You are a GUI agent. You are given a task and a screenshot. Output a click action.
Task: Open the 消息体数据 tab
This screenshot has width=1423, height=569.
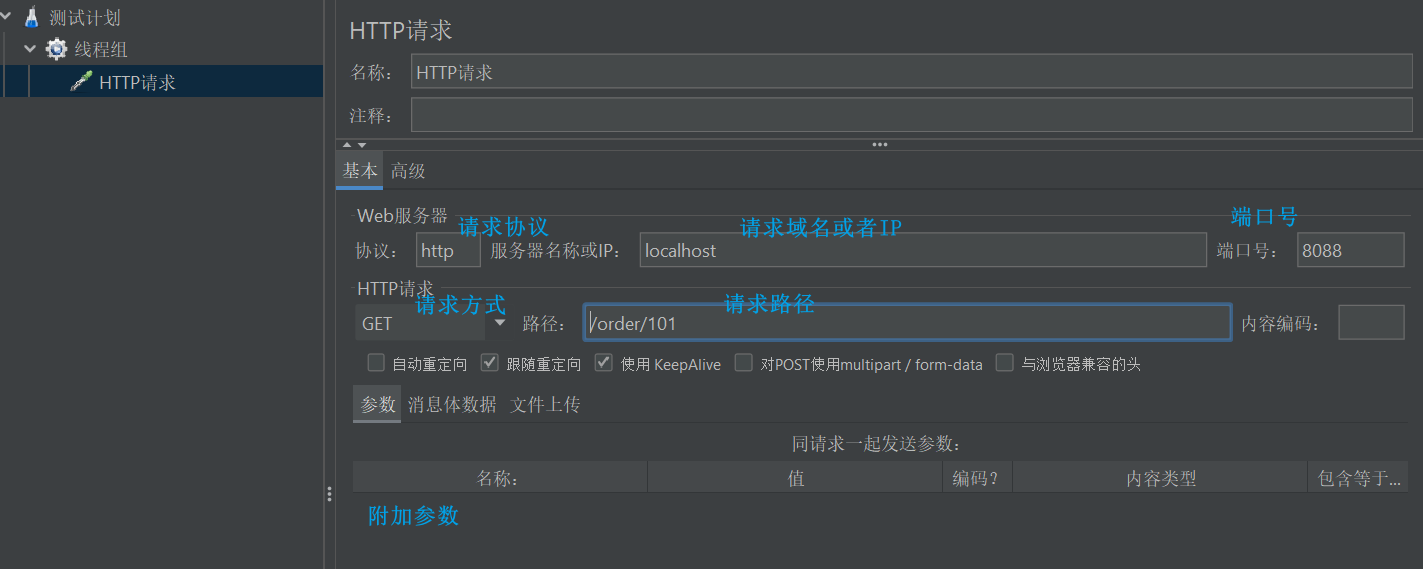pos(452,404)
